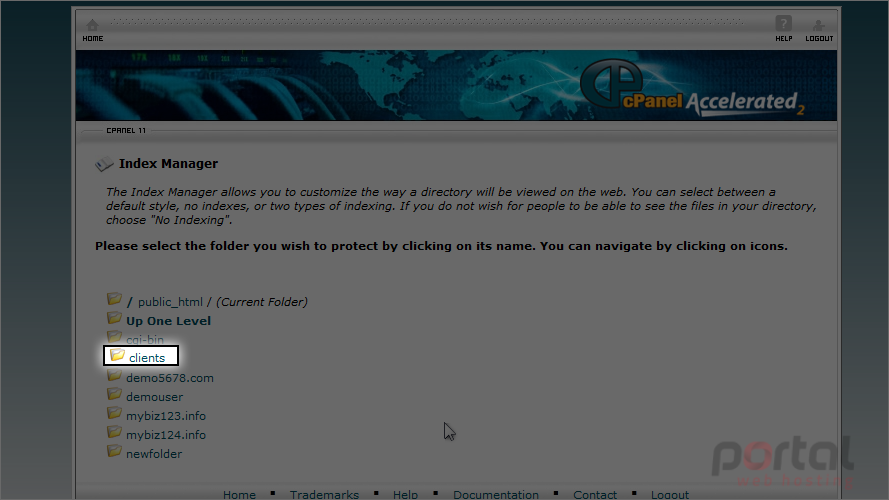Select the clients folder name
Screen dimensions: 889x500
coord(147,358)
